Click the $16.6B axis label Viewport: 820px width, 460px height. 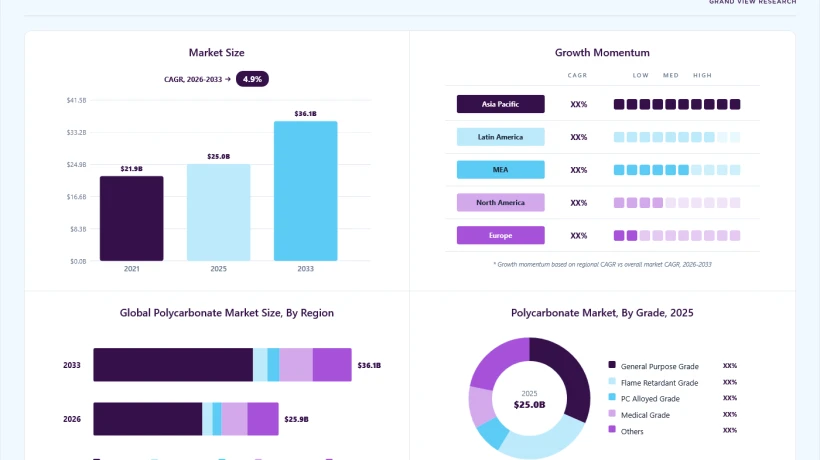pos(76,197)
